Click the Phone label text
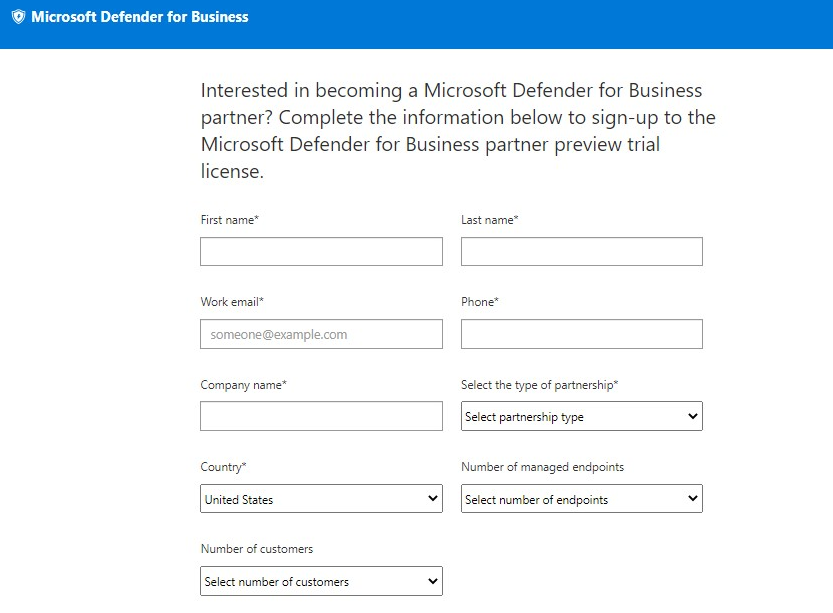The width and height of the screenshot is (833, 613). 480,302
